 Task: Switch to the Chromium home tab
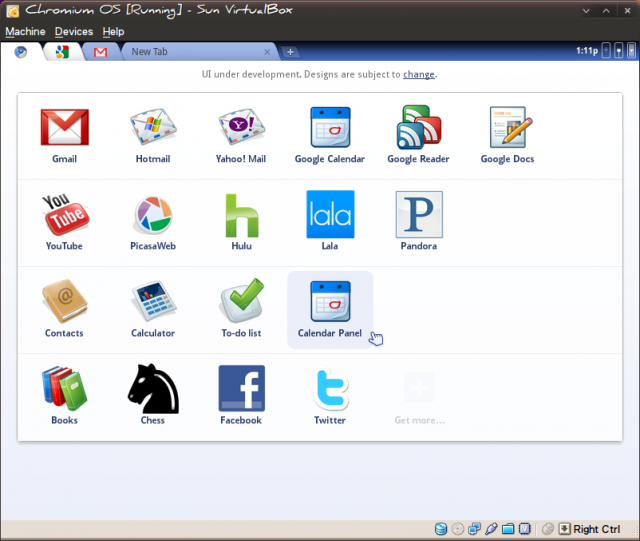(21, 52)
